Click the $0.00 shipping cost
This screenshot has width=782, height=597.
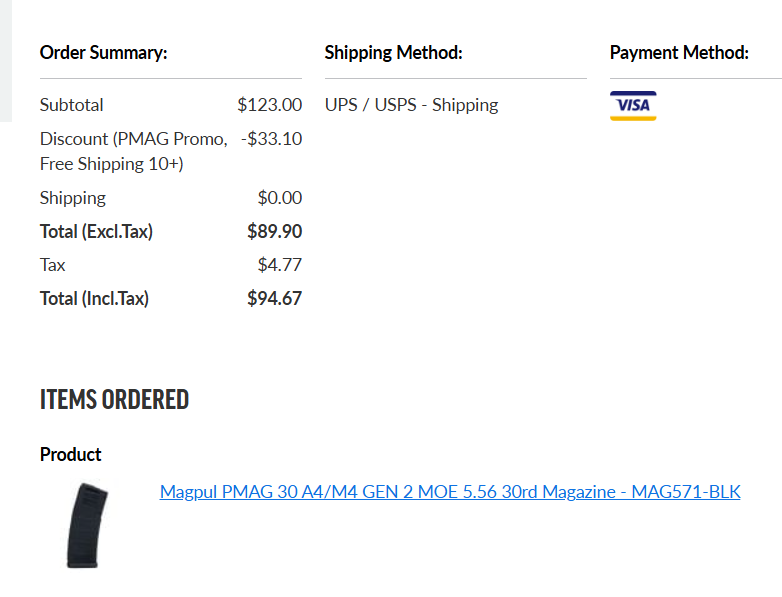click(x=279, y=198)
